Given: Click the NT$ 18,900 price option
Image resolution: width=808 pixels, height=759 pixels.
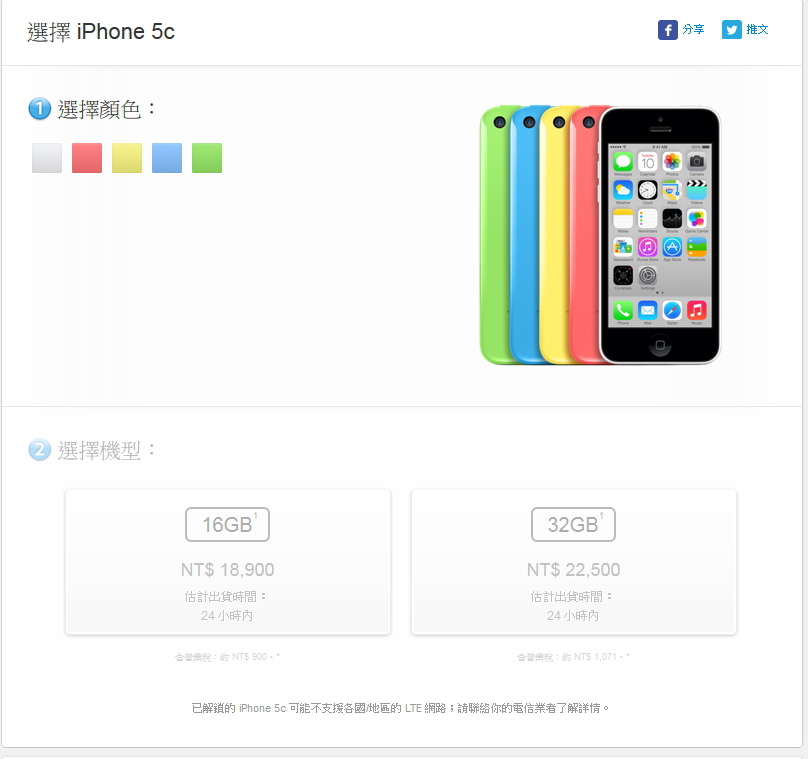Looking at the screenshot, I should [227, 569].
